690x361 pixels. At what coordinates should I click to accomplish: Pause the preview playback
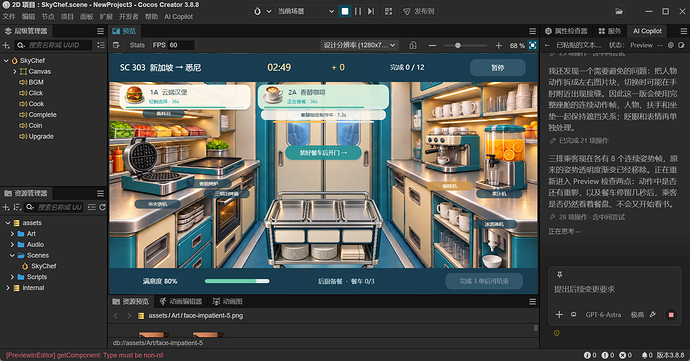(358, 11)
